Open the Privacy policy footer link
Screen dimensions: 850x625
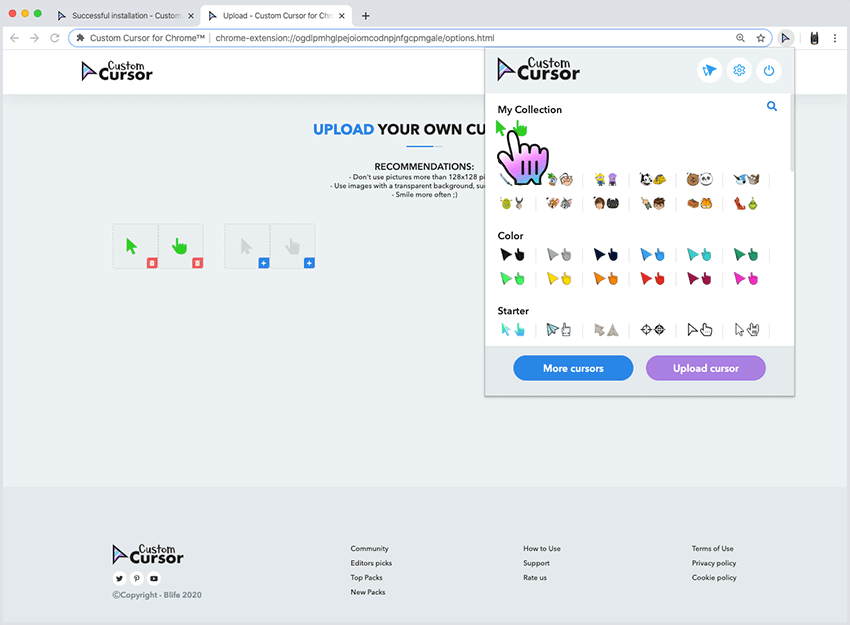(x=713, y=563)
